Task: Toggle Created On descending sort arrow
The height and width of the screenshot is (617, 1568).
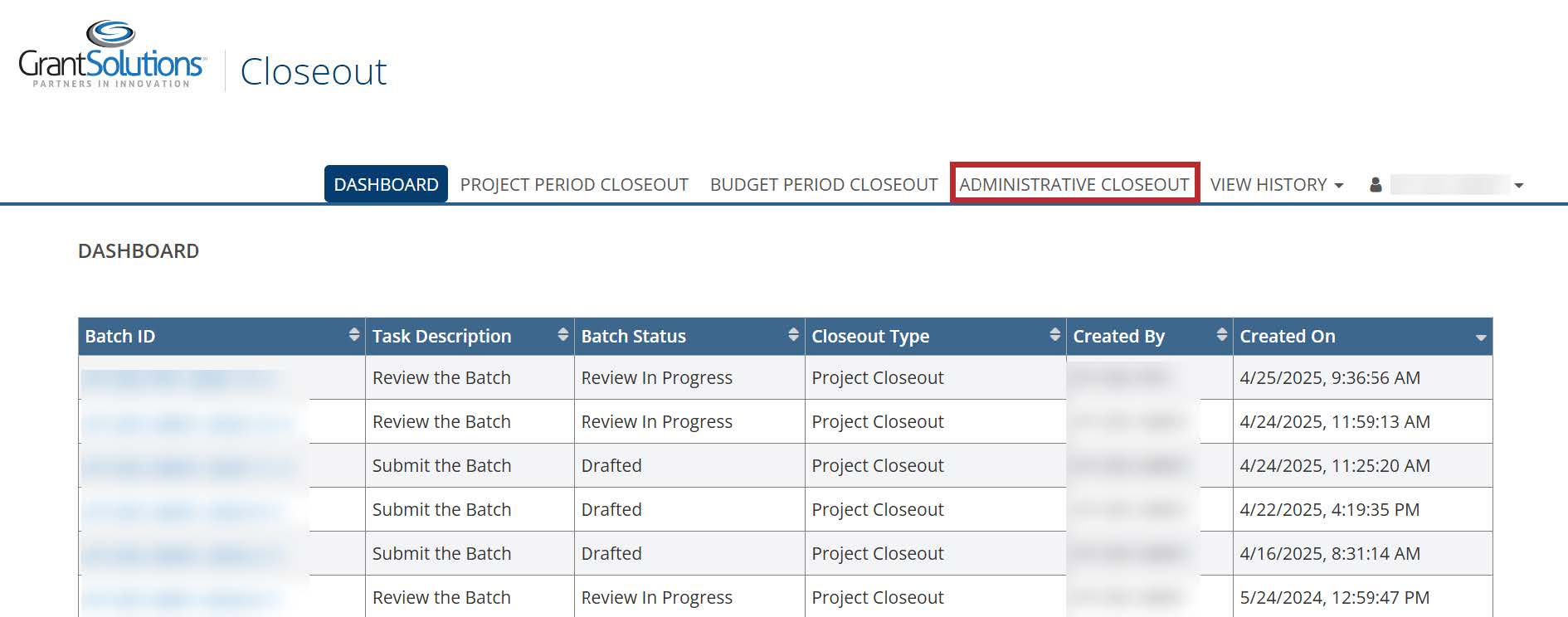Action: (1481, 338)
